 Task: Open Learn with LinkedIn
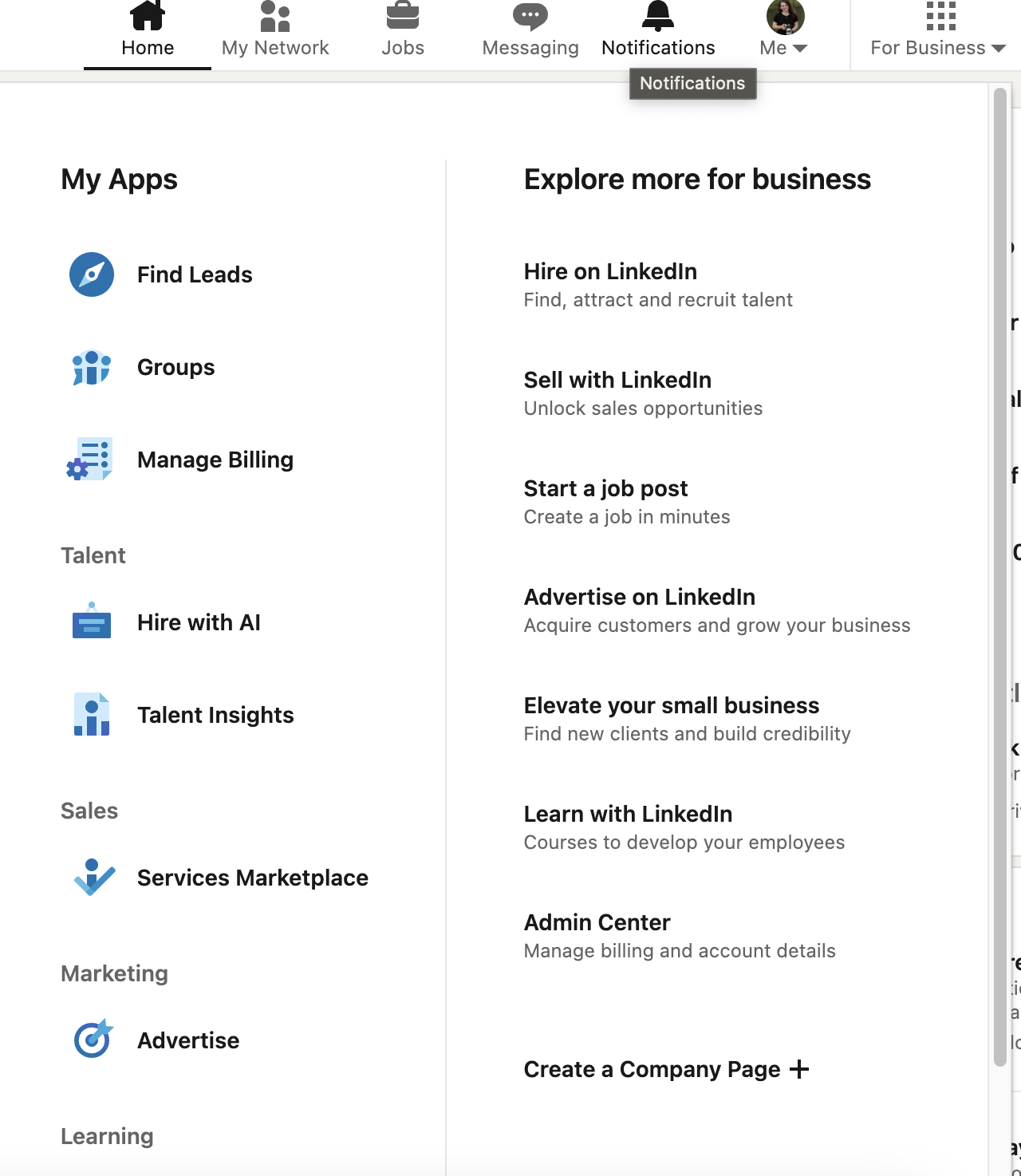click(628, 814)
